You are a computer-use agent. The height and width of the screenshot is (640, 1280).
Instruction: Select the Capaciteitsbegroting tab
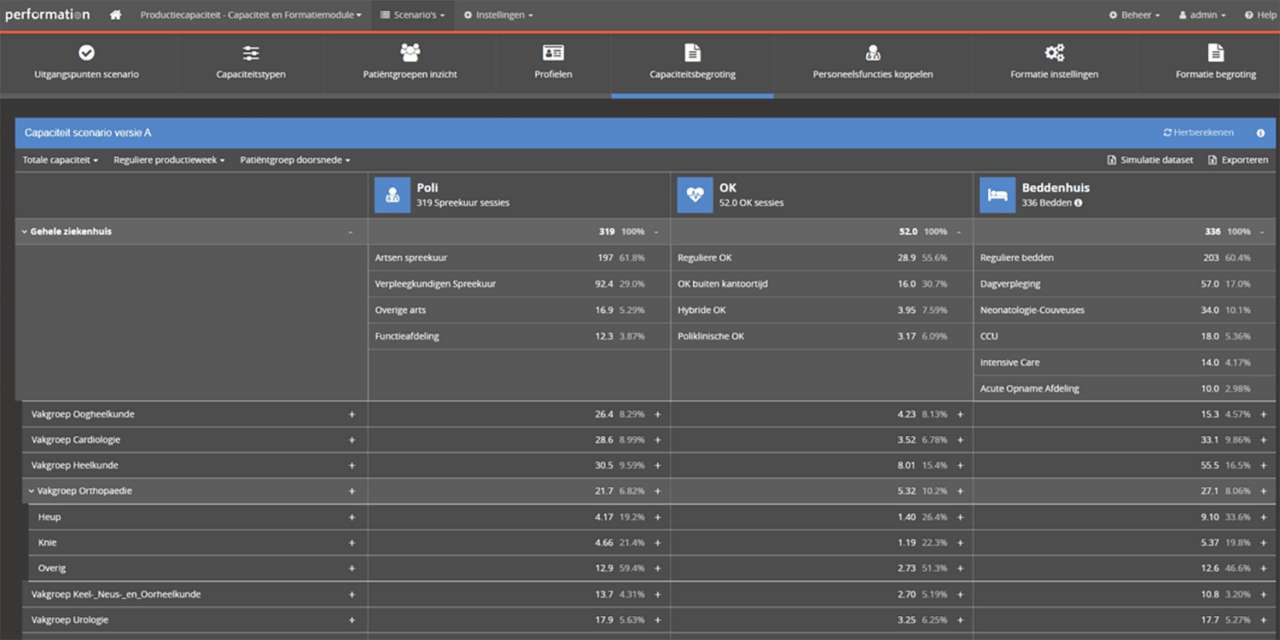coord(692,63)
